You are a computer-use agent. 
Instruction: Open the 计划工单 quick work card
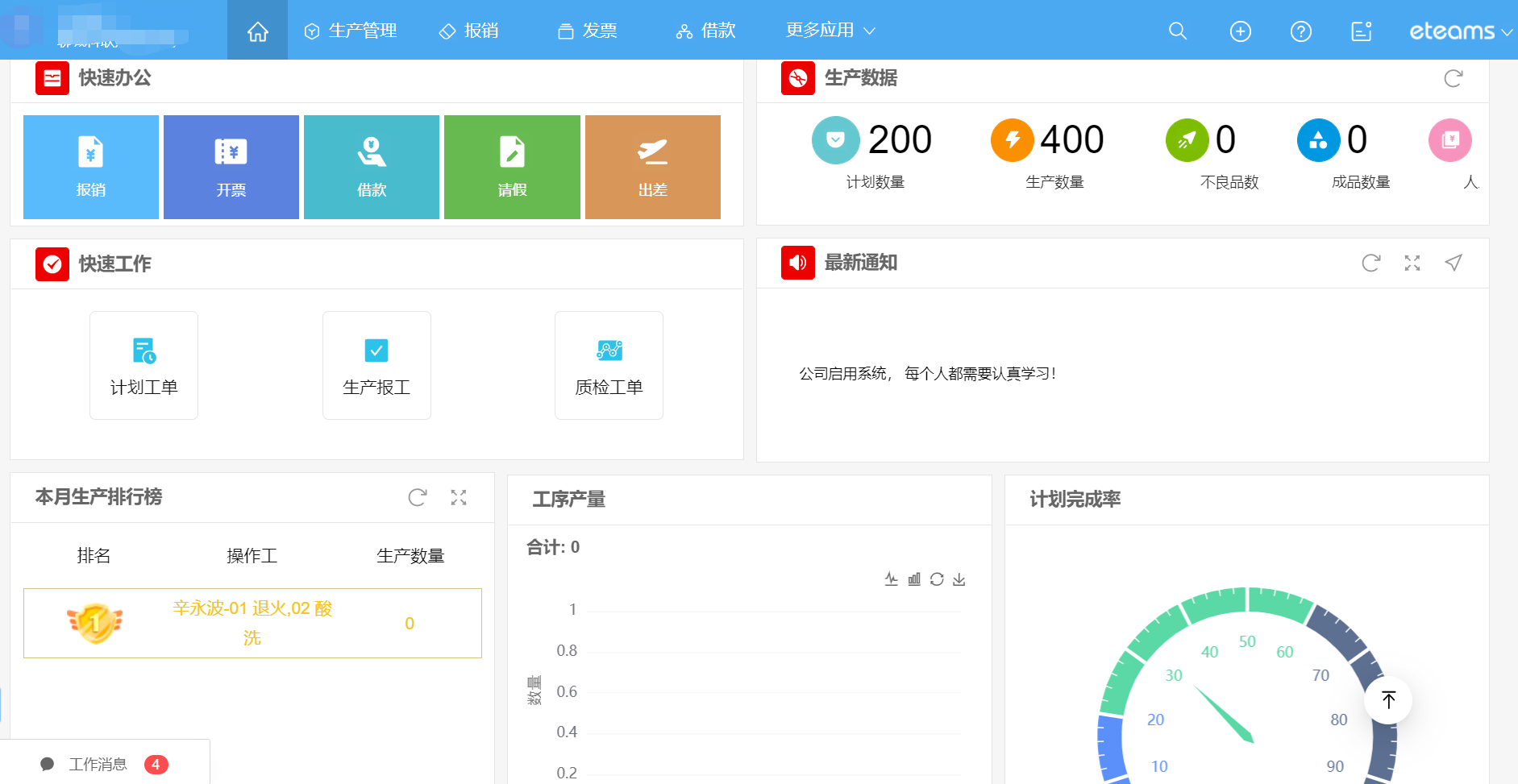[x=143, y=365]
